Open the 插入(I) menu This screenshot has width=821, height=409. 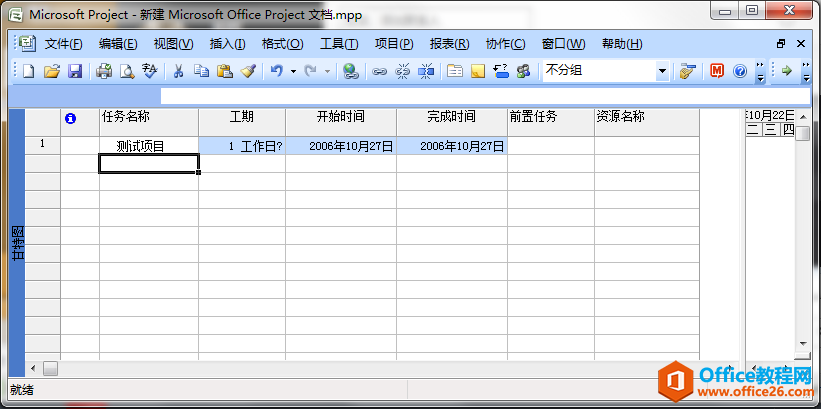pos(227,44)
